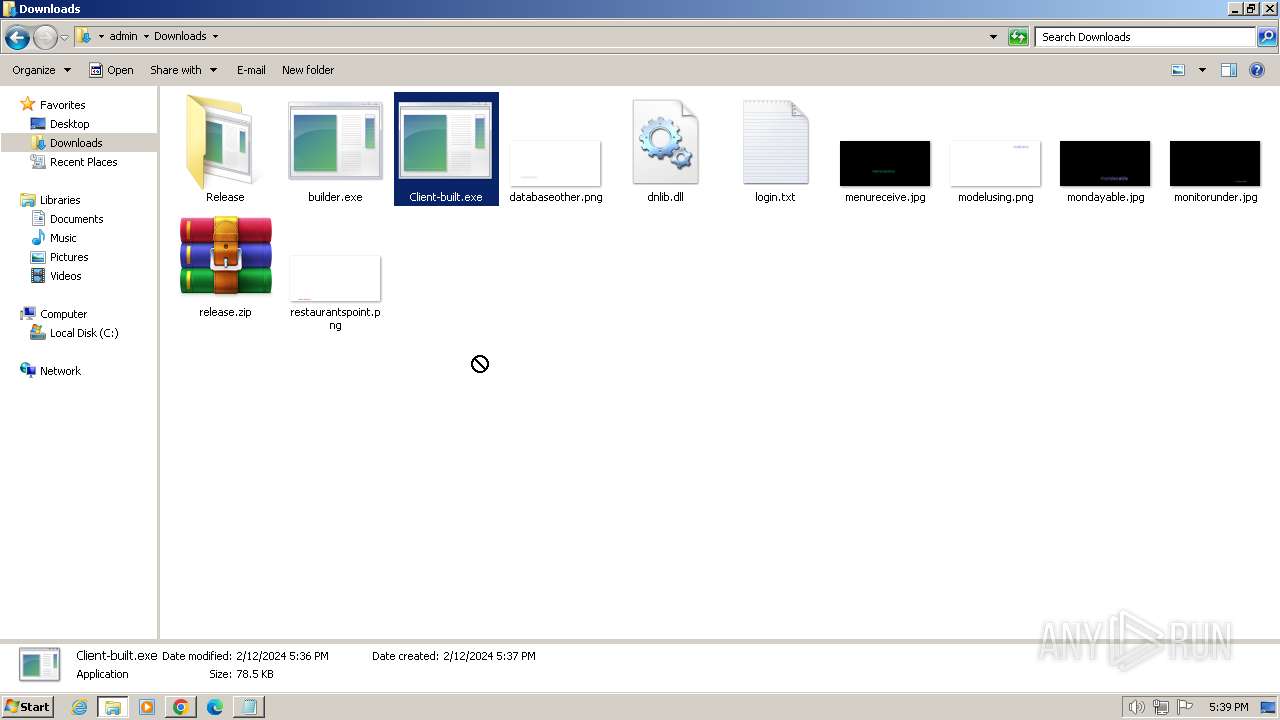Launch Windows Media Player from taskbar

[x=147, y=707]
